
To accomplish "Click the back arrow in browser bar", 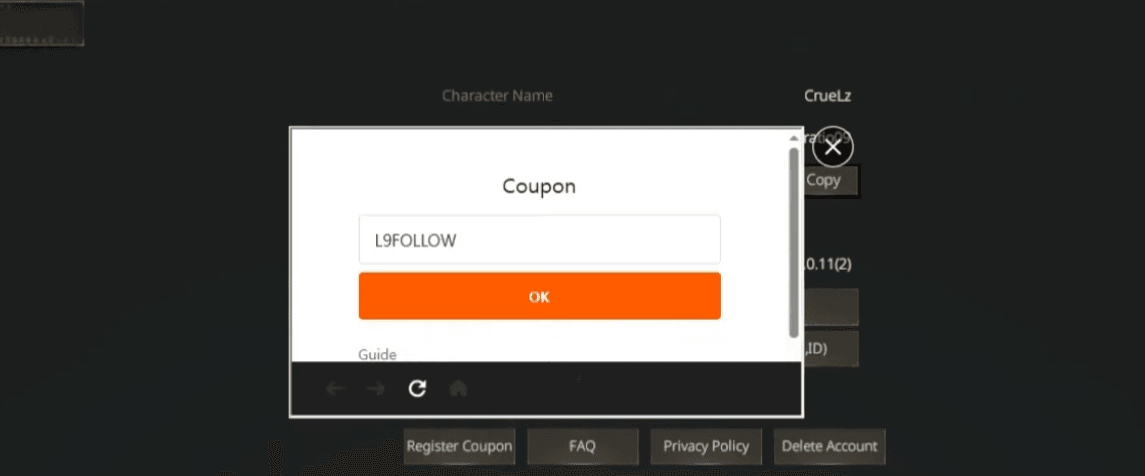I will tap(335, 389).
